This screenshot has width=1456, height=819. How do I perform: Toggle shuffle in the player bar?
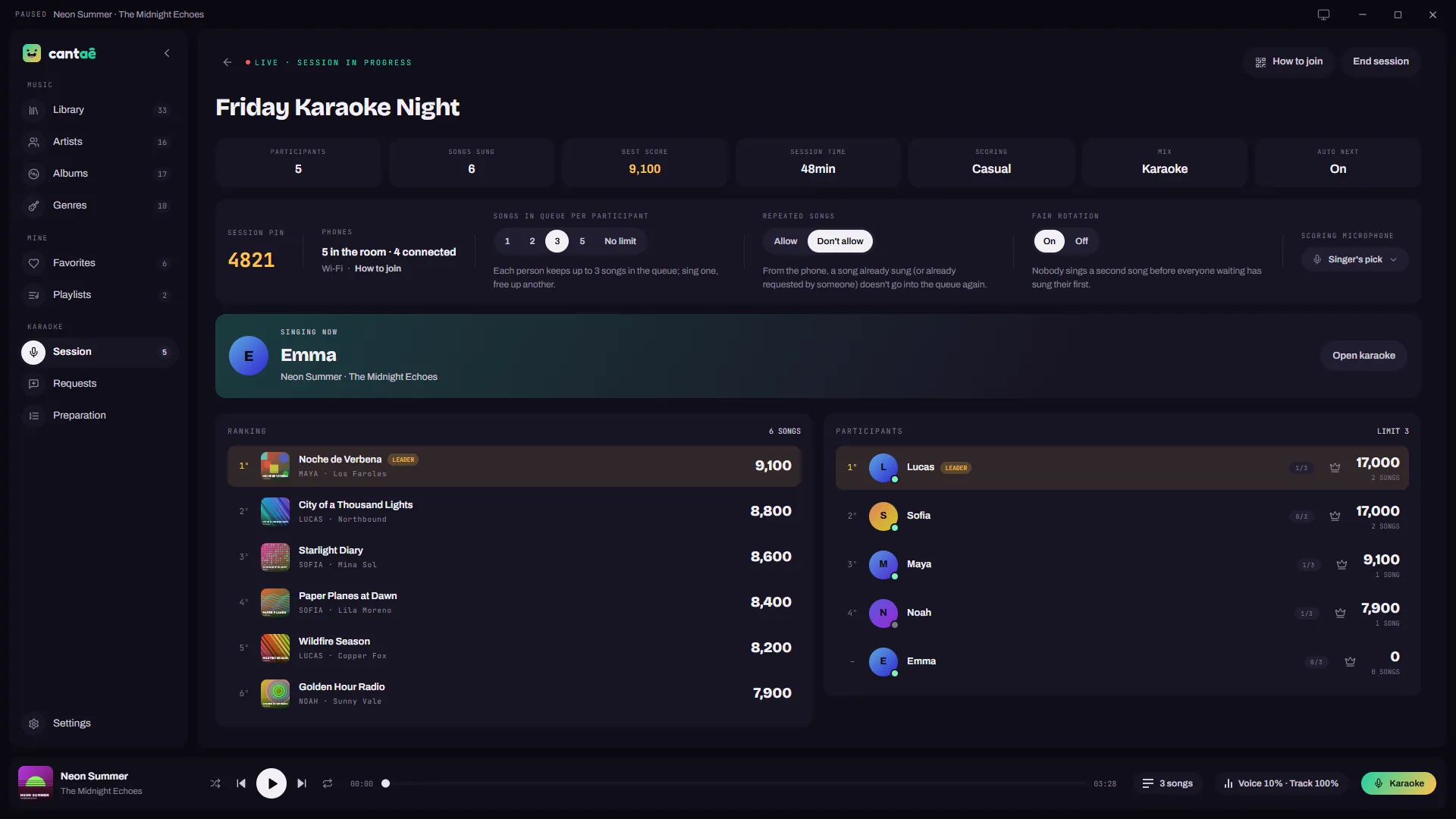215,783
